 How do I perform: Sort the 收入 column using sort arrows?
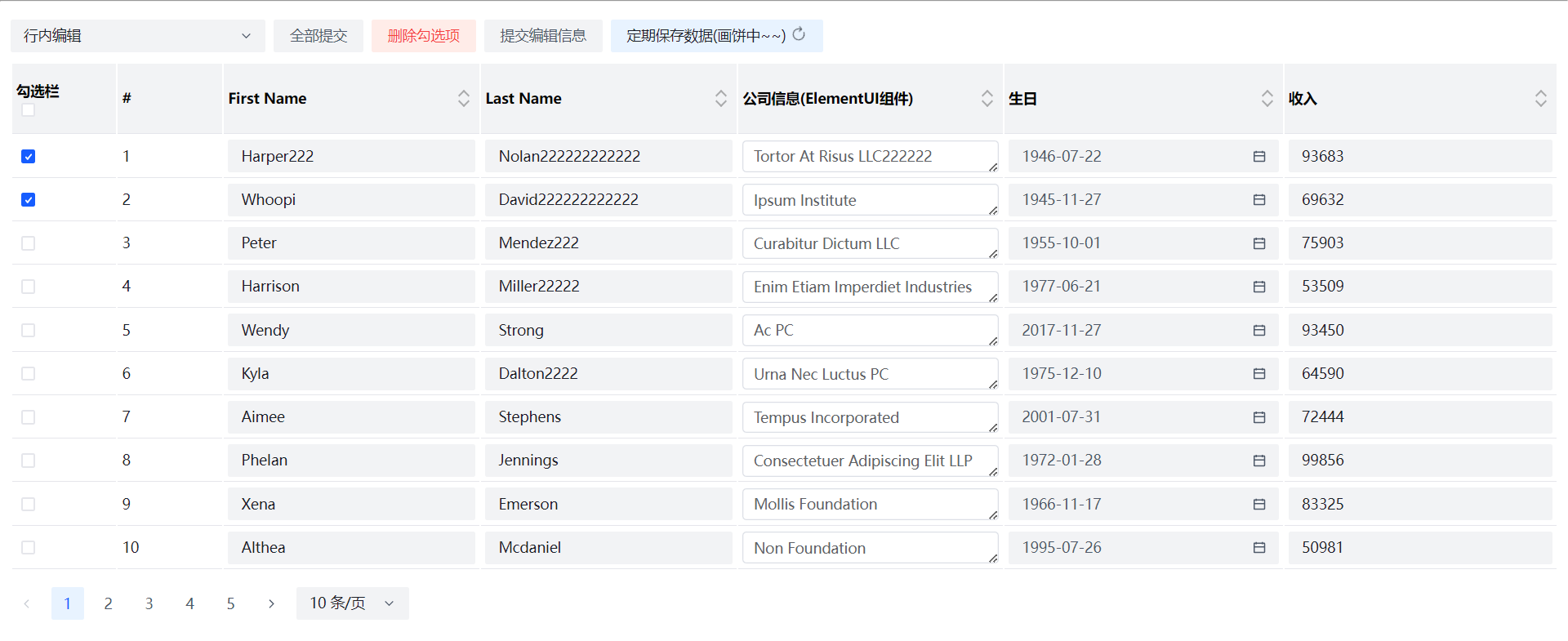[1540, 99]
